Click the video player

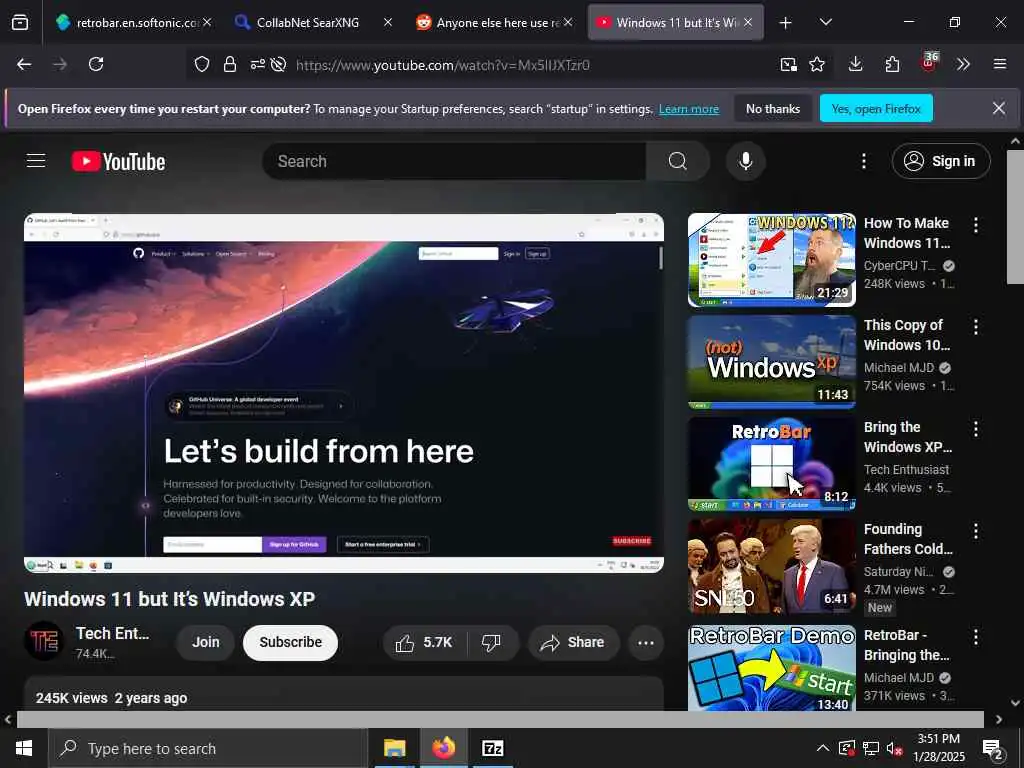[344, 393]
